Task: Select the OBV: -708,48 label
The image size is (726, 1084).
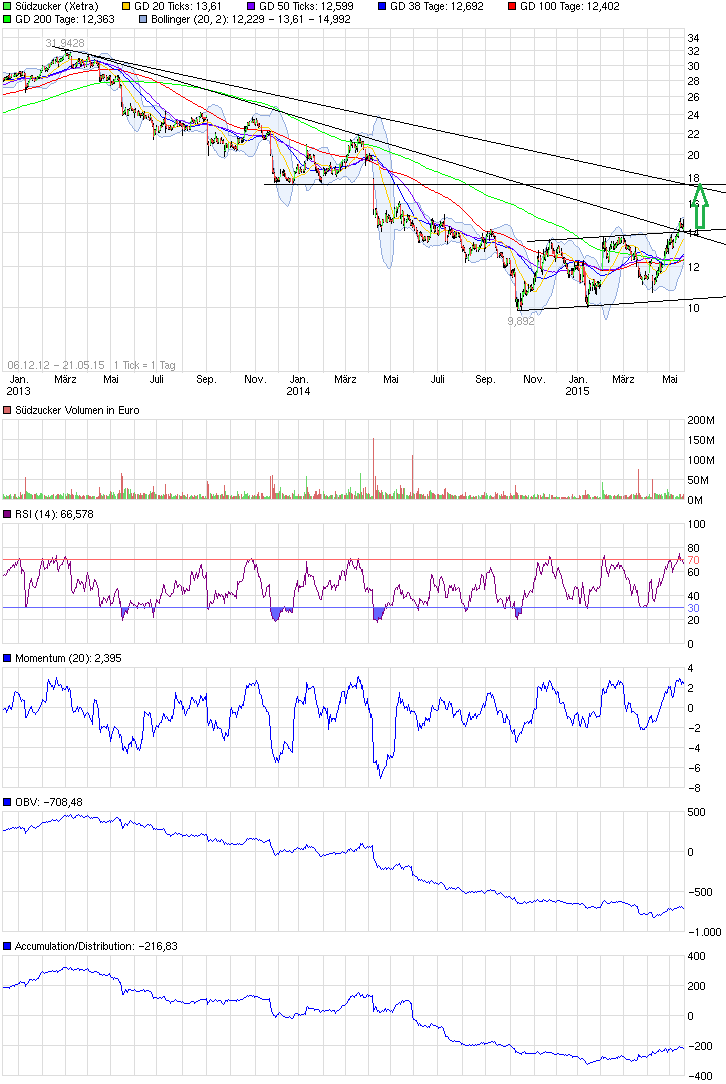Action: [x=48, y=802]
